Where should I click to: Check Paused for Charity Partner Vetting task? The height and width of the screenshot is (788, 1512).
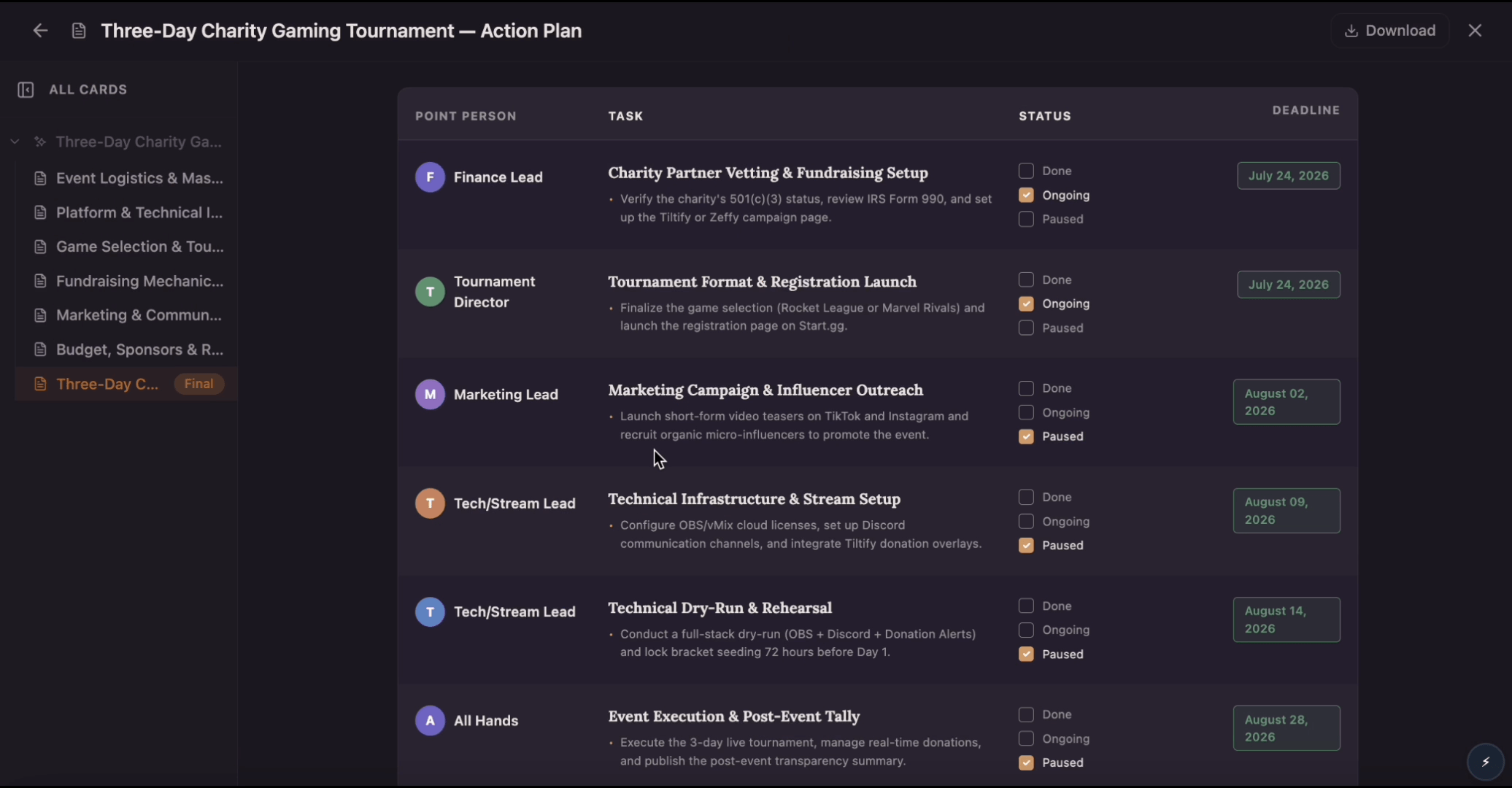click(1026, 219)
